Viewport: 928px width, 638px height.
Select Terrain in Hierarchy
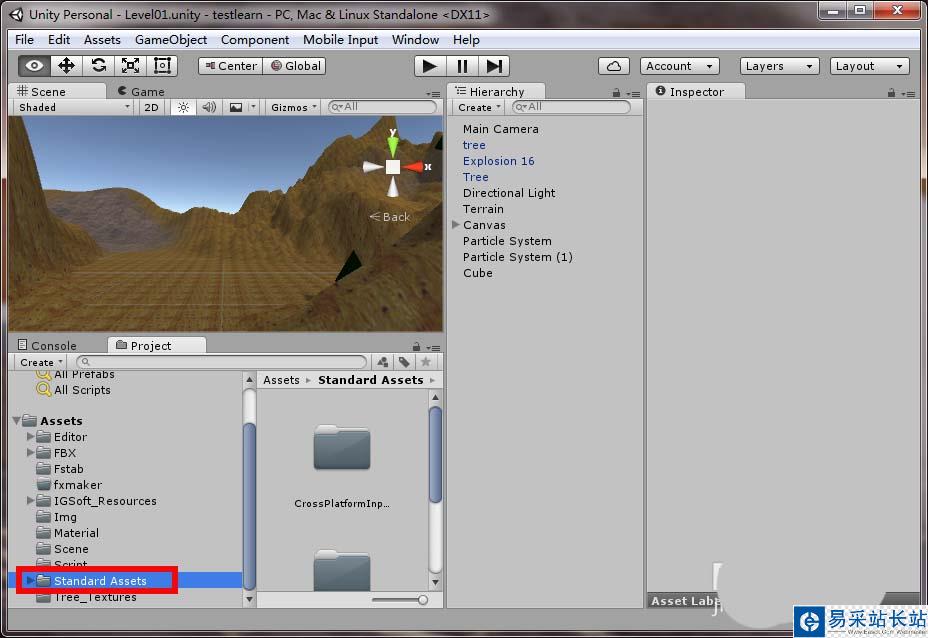484,209
